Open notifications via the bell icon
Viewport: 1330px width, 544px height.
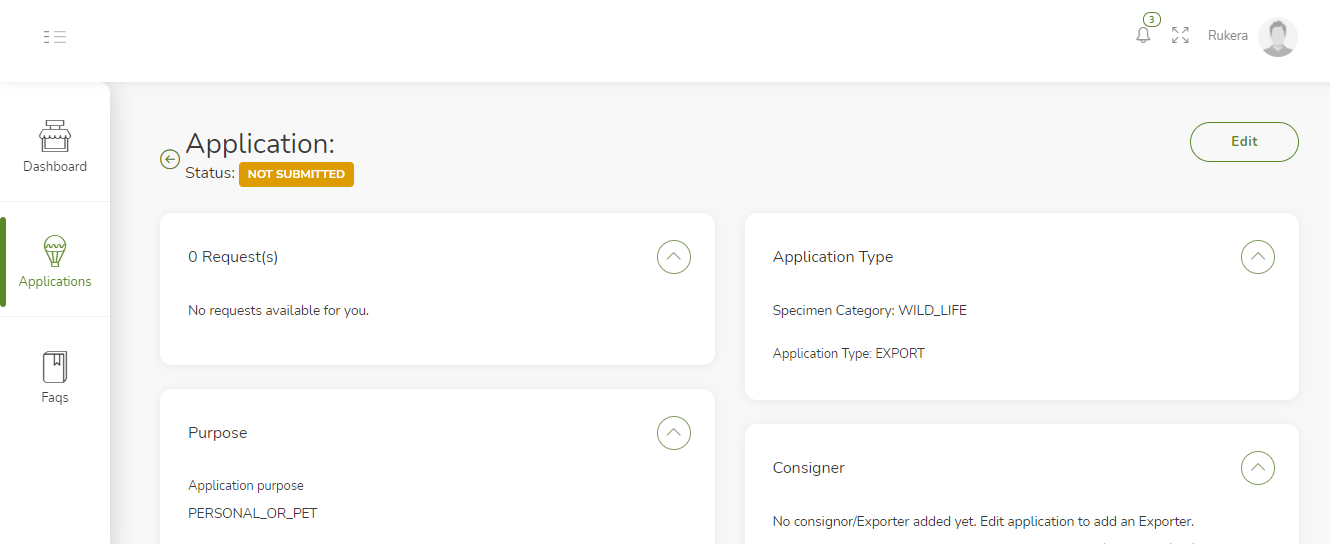(1143, 35)
